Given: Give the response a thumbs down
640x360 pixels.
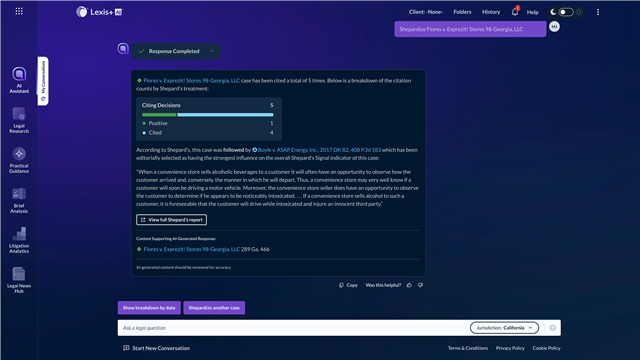Looking at the screenshot, I should (x=420, y=285).
